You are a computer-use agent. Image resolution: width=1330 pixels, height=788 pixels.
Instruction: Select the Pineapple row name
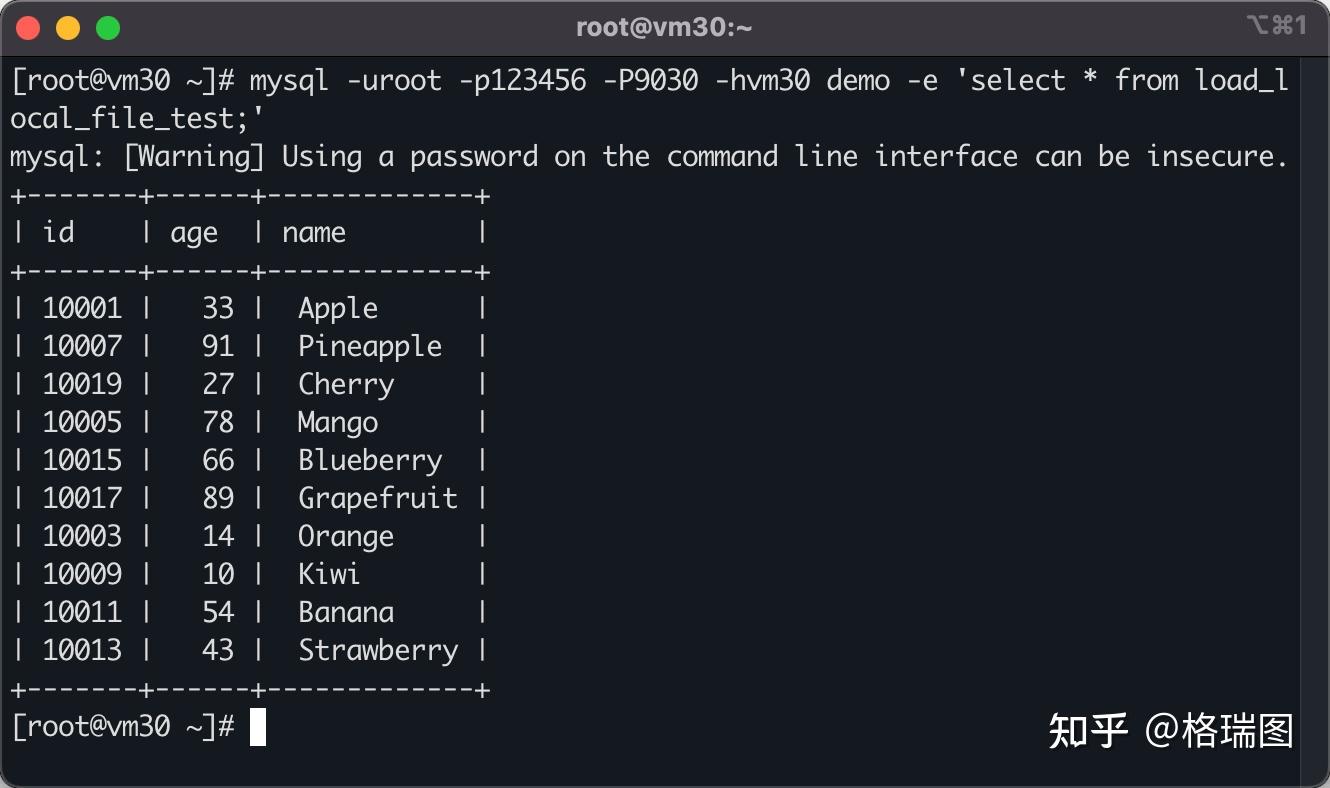370,347
